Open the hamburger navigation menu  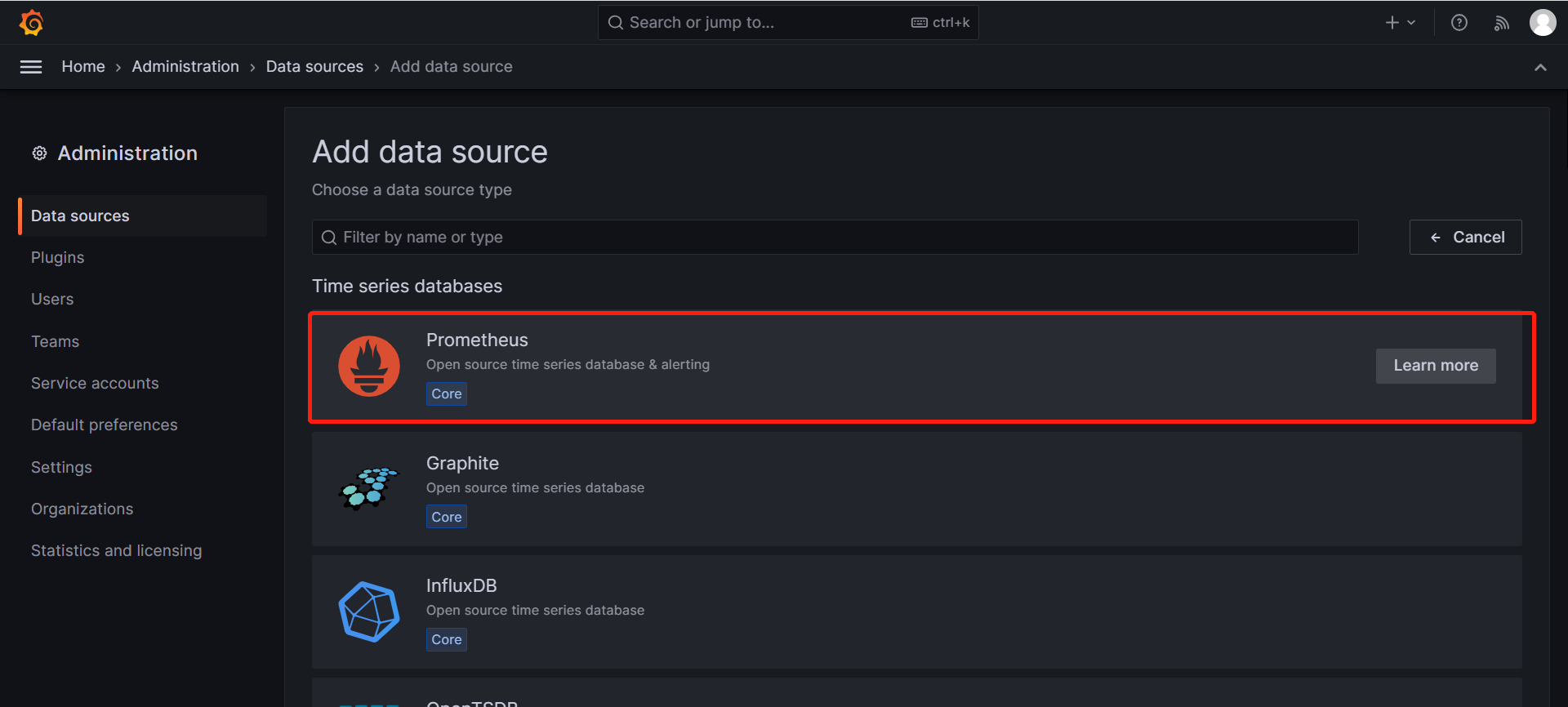pos(31,67)
